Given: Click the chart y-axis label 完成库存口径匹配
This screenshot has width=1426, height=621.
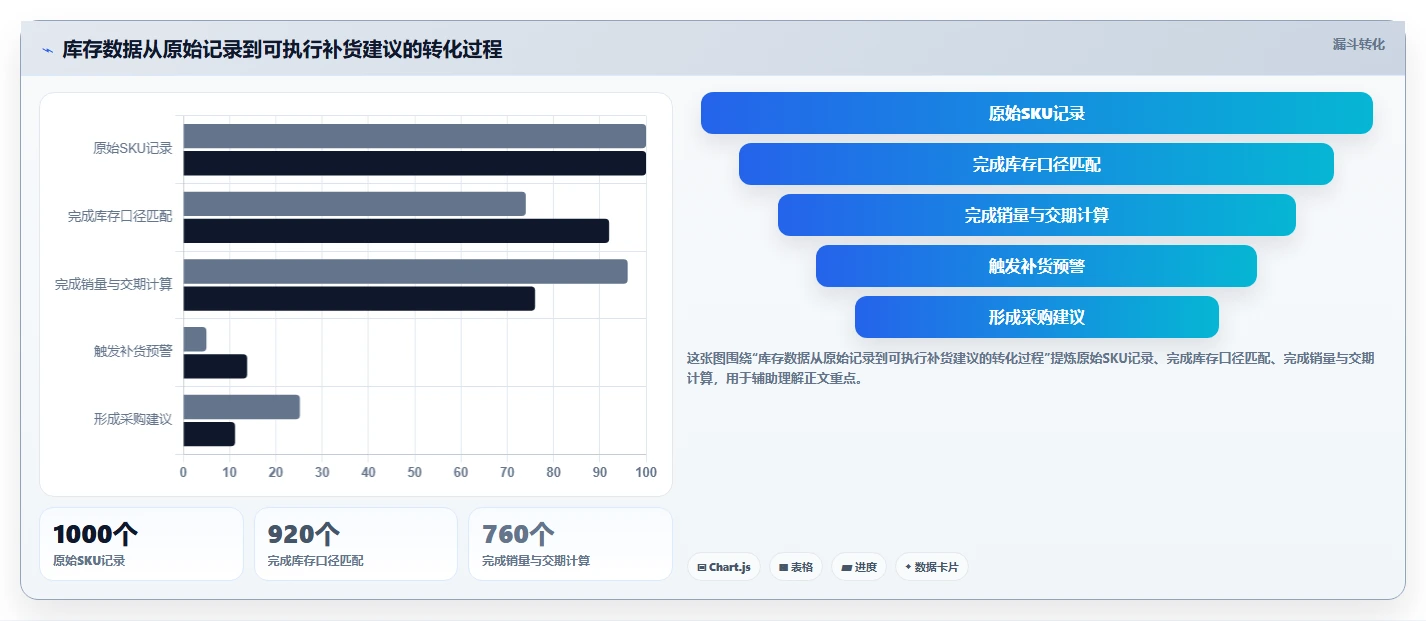Looking at the screenshot, I should [x=120, y=216].
